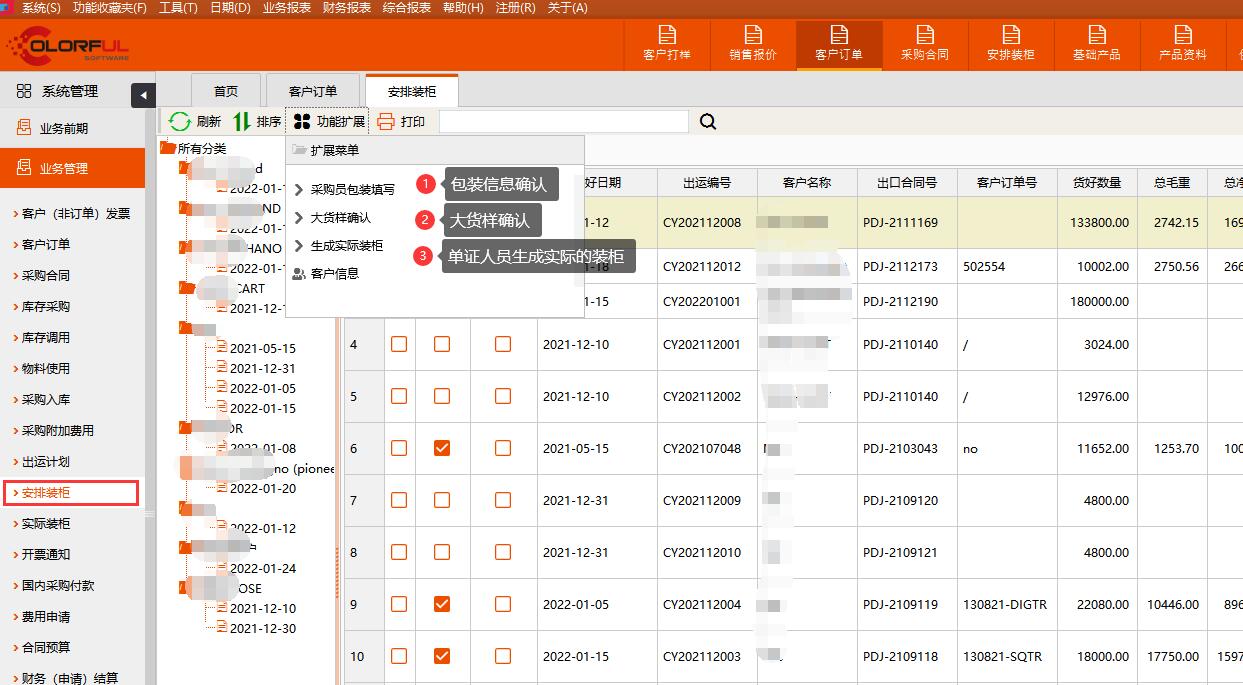Collapse the sidebar with the black arrow button
The image size is (1243, 685).
143,95
